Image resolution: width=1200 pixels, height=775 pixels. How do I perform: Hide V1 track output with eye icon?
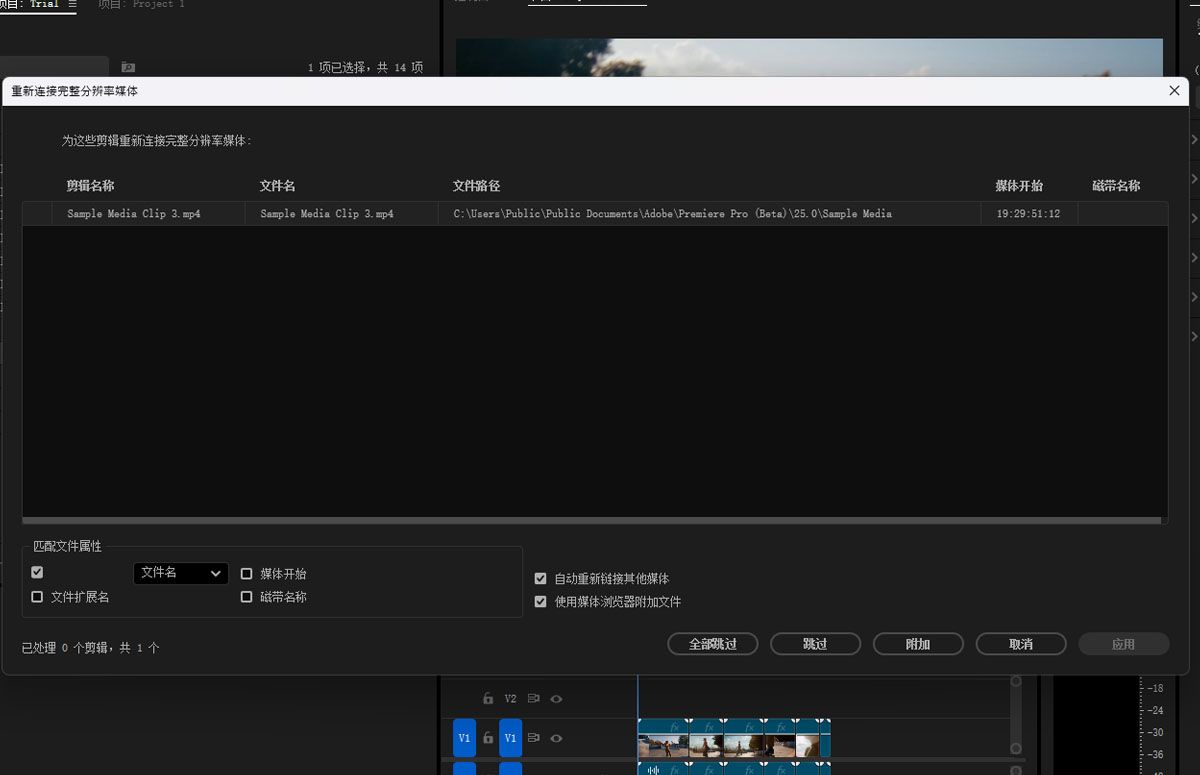click(x=556, y=738)
